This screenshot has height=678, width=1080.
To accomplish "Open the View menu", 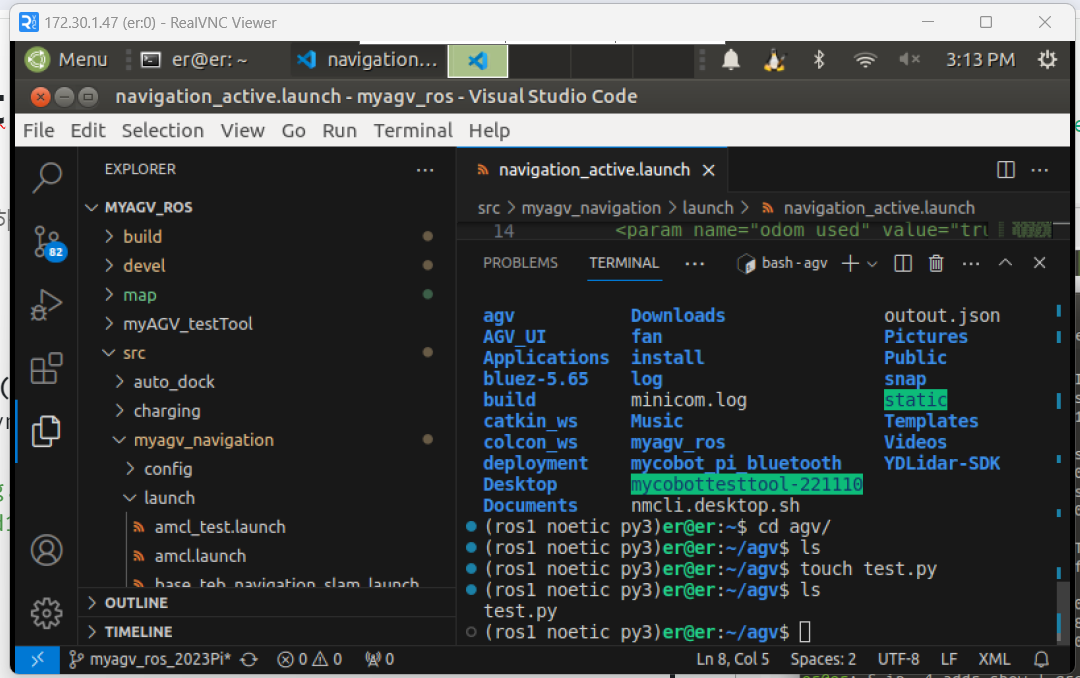I will [x=242, y=130].
